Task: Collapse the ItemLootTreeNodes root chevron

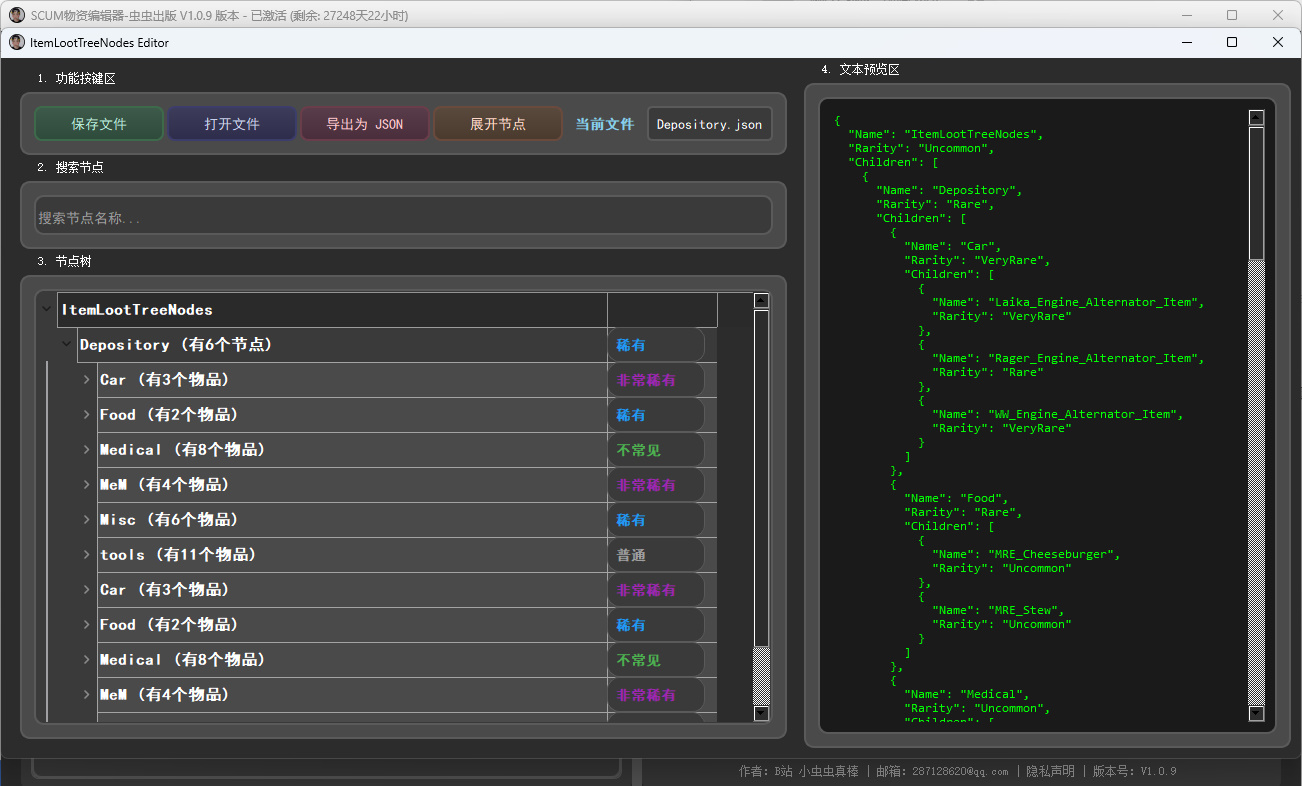Action: click(x=46, y=310)
